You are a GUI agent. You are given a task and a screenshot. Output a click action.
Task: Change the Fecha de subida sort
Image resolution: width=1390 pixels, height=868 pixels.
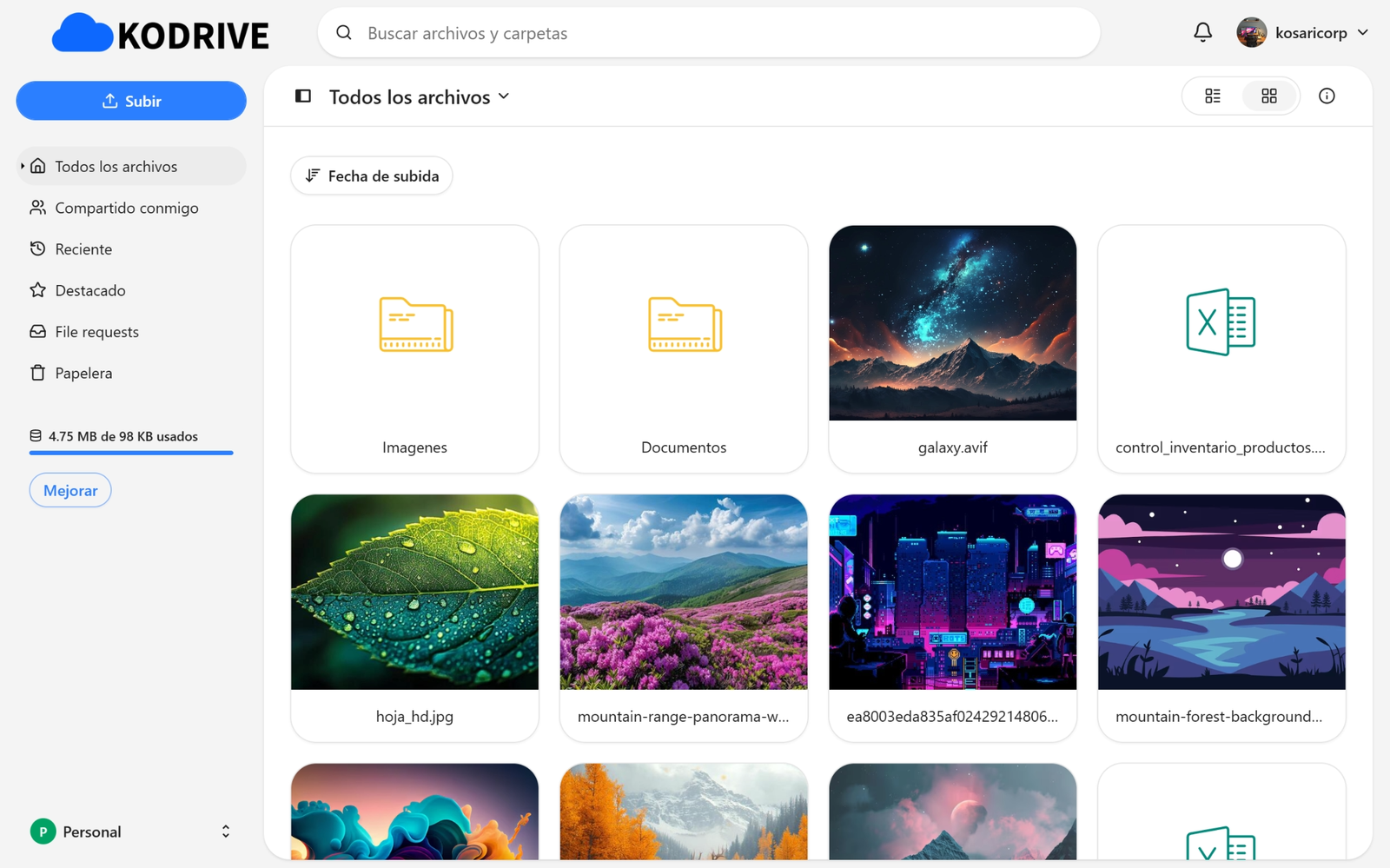click(372, 176)
